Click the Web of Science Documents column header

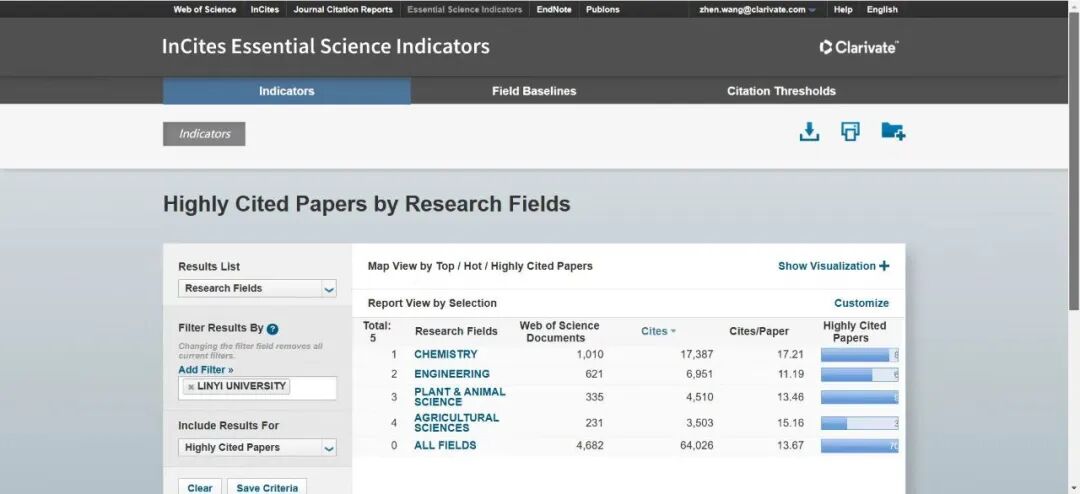559,331
